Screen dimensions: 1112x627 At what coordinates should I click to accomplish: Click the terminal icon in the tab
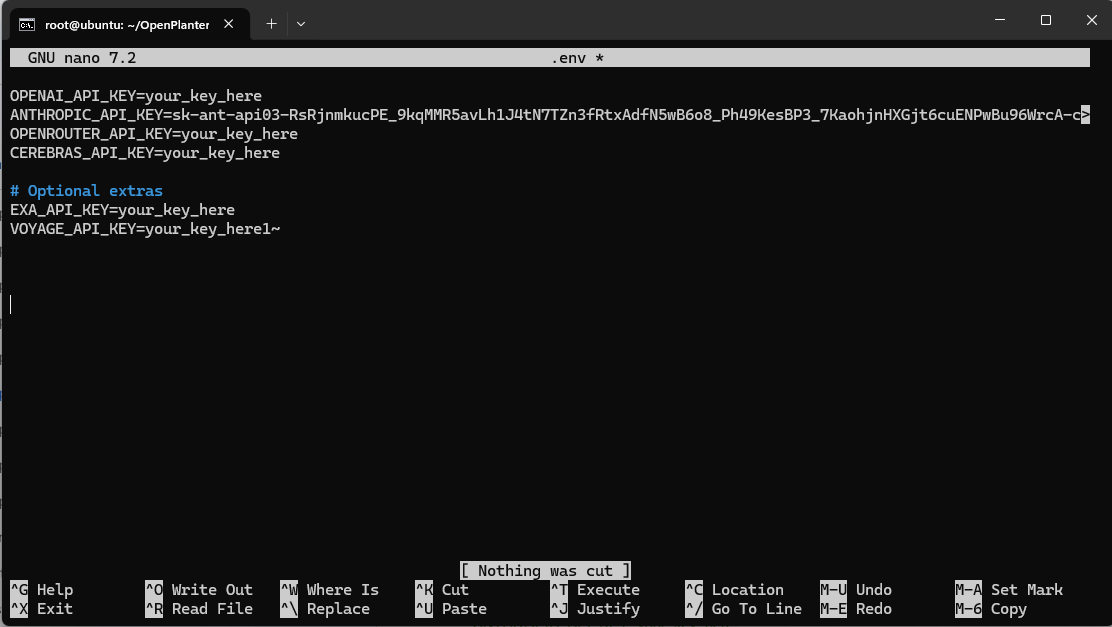[x=29, y=24]
